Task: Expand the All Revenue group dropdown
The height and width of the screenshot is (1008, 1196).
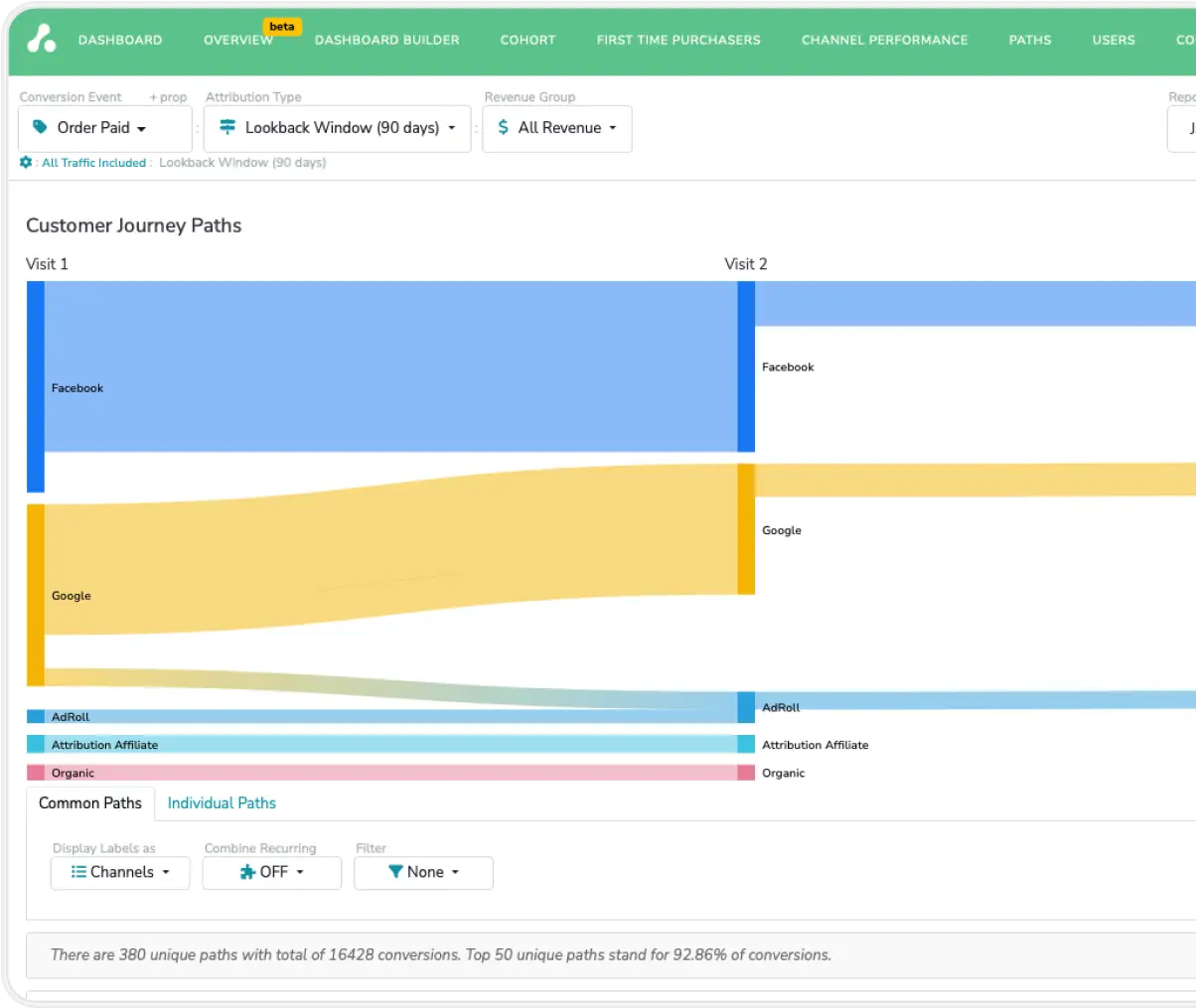Action: click(x=557, y=128)
